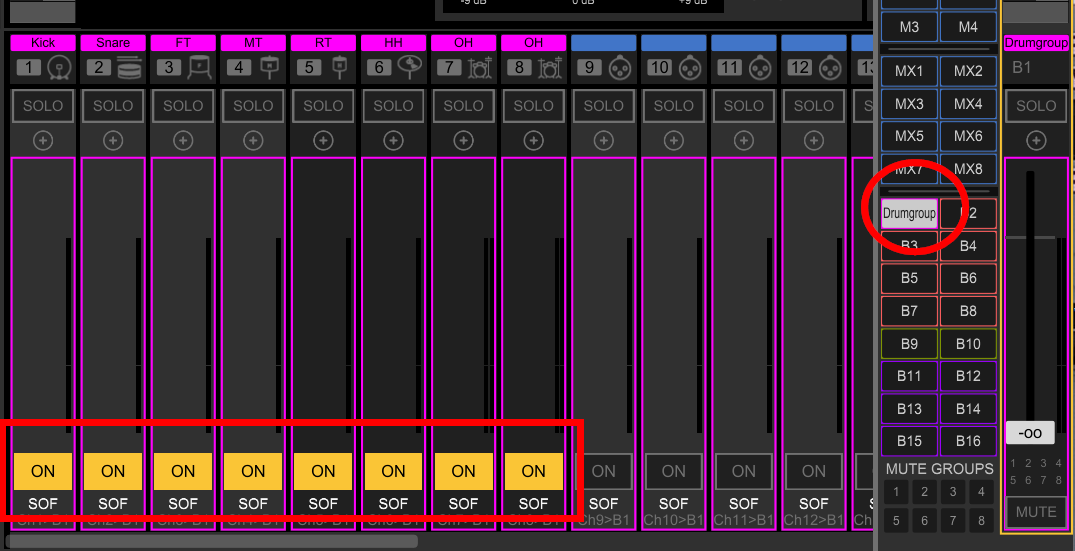Toggle the RT channel 5 ON button
This screenshot has height=551, width=1075.
[323, 471]
